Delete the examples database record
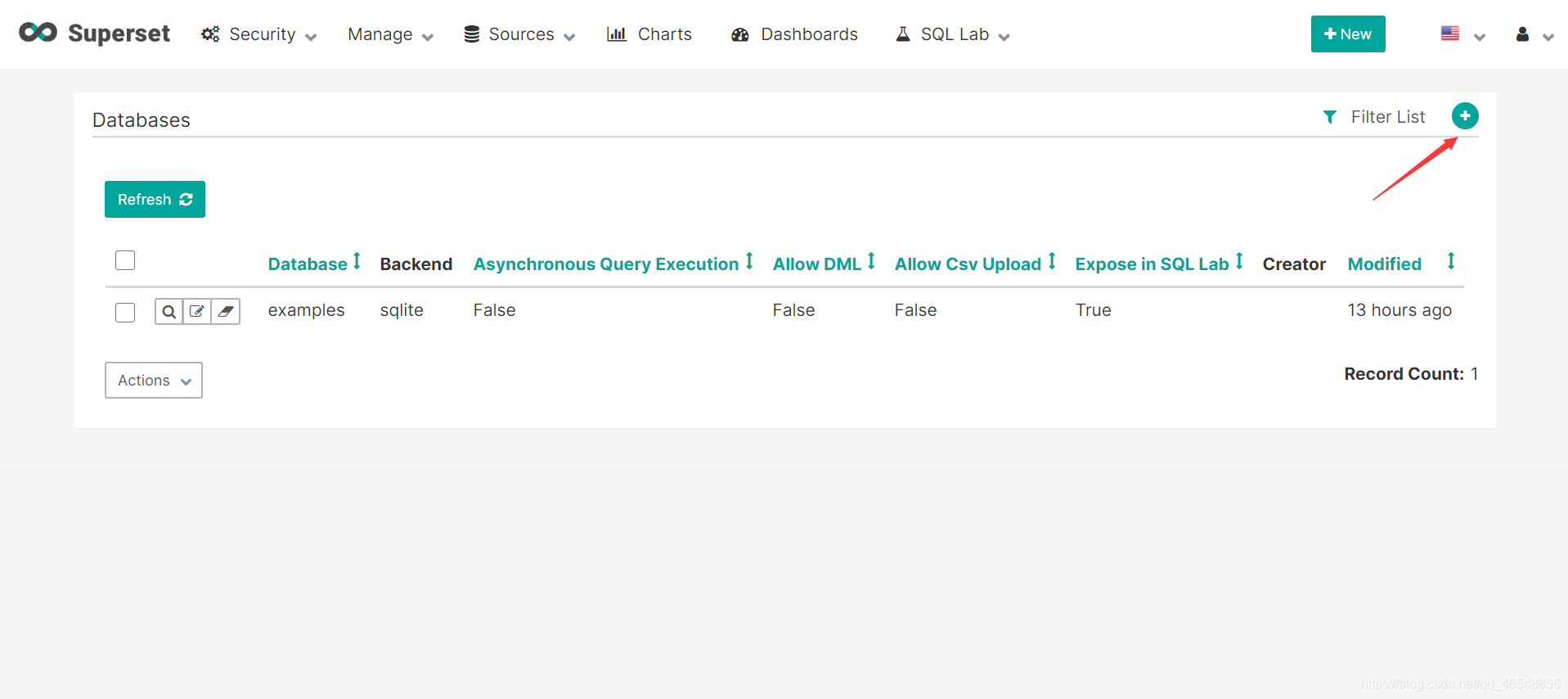Image resolution: width=1568 pixels, height=699 pixels. [226, 312]
